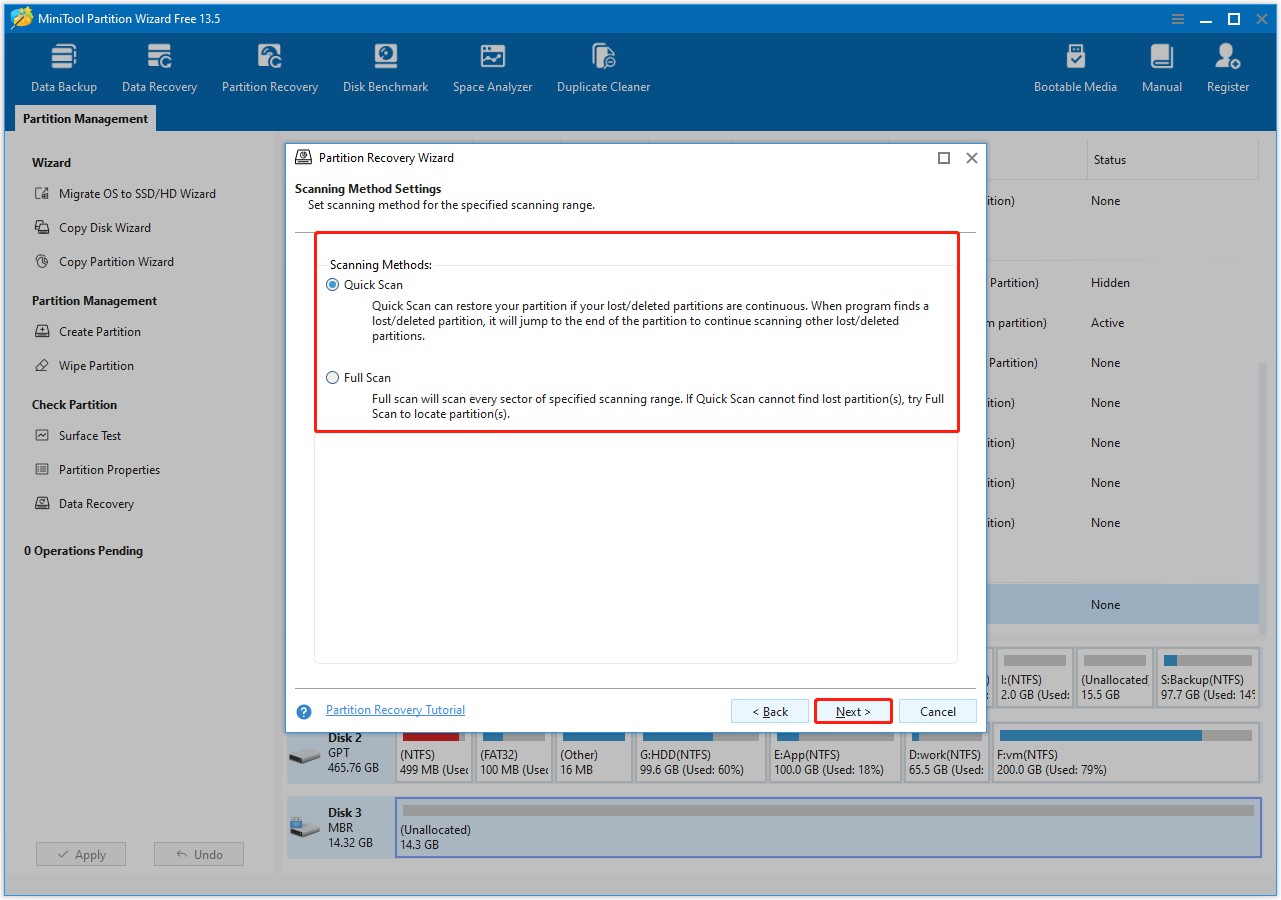1281x900 pixels.
Task: Select the Quick Scan radio button
Action: tap(332, 284)
